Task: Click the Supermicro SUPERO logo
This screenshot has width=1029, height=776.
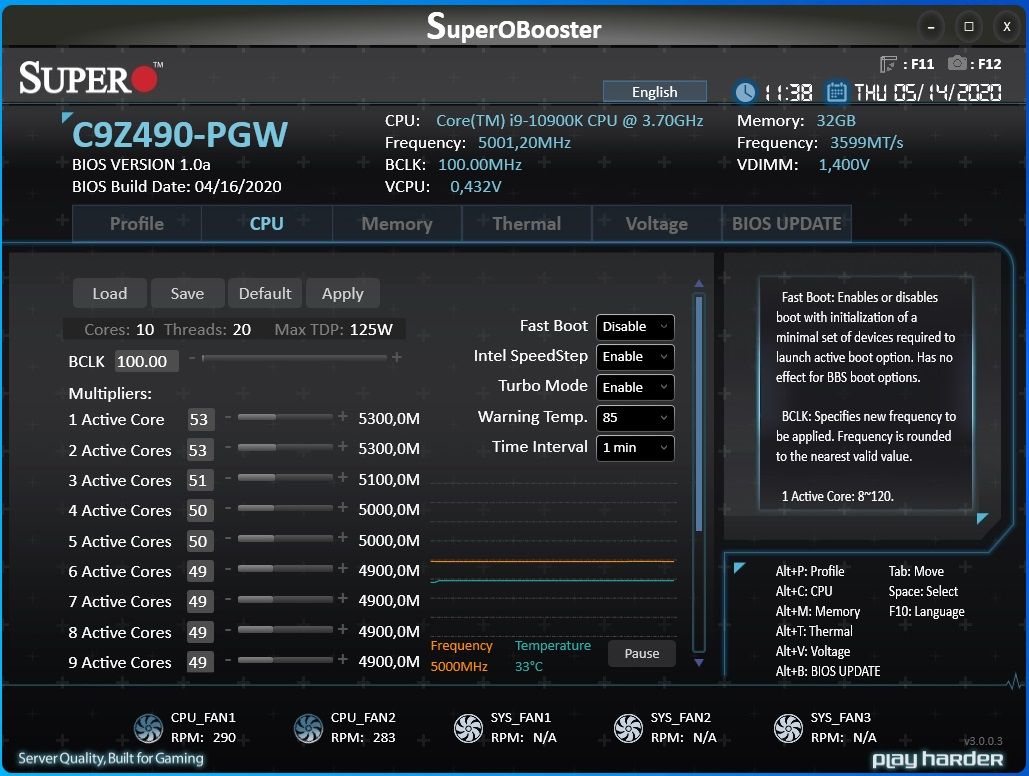Action: (91, 77)
